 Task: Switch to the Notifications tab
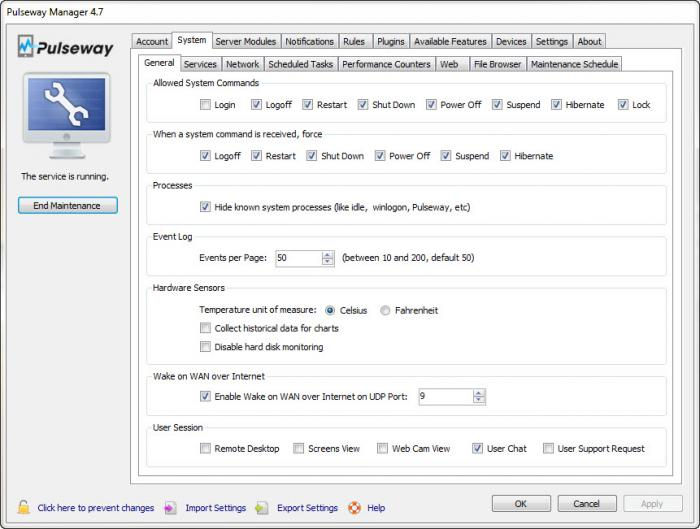pos(309,42)
